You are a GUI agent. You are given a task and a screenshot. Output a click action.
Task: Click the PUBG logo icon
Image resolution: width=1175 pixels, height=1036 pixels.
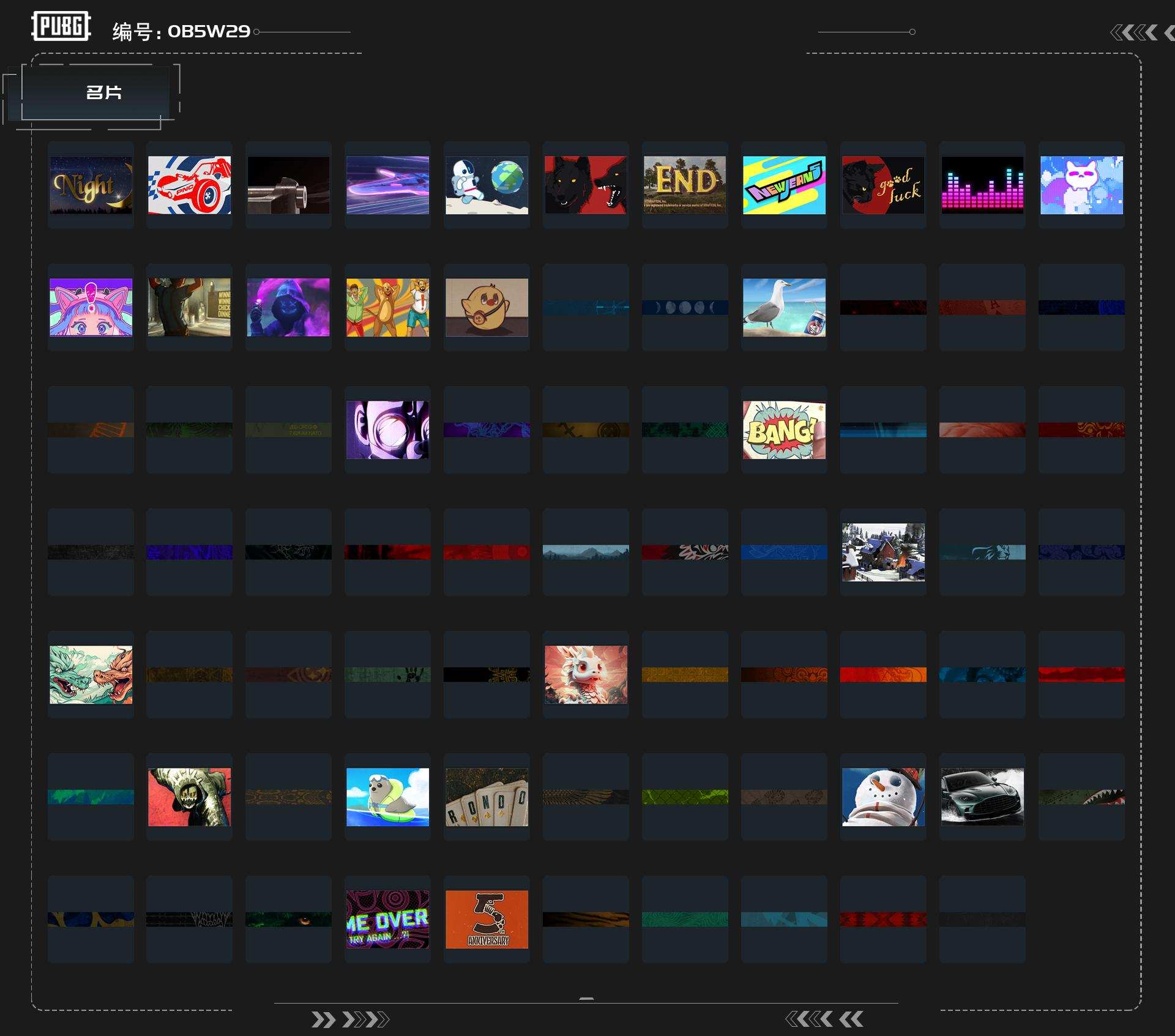(x=61, y=26)
